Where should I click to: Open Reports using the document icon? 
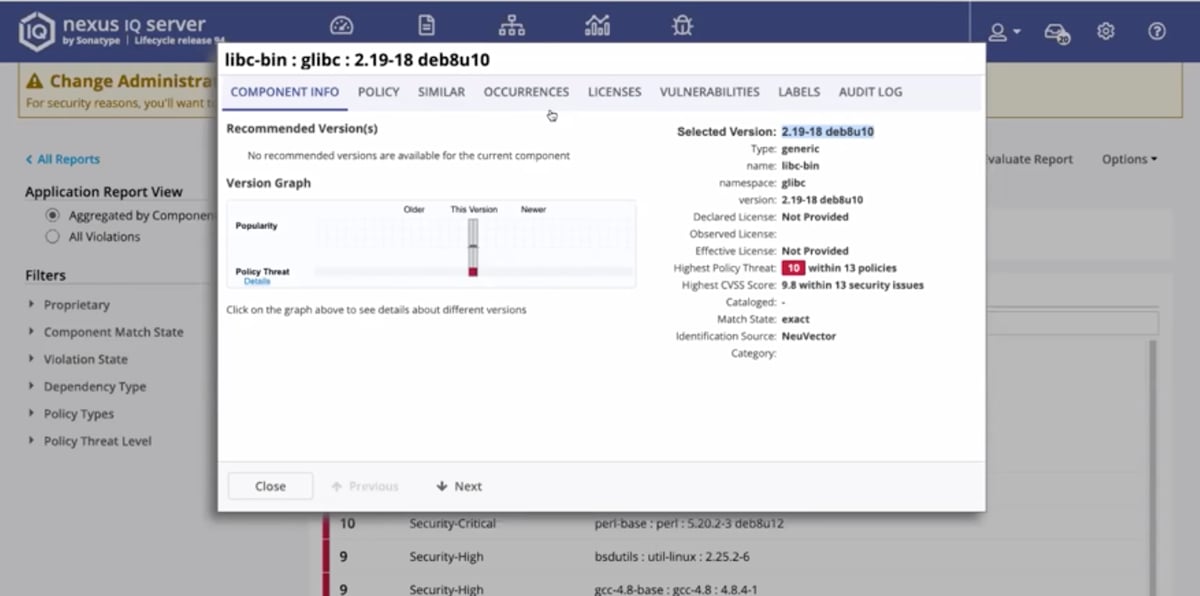click(427, 27)
